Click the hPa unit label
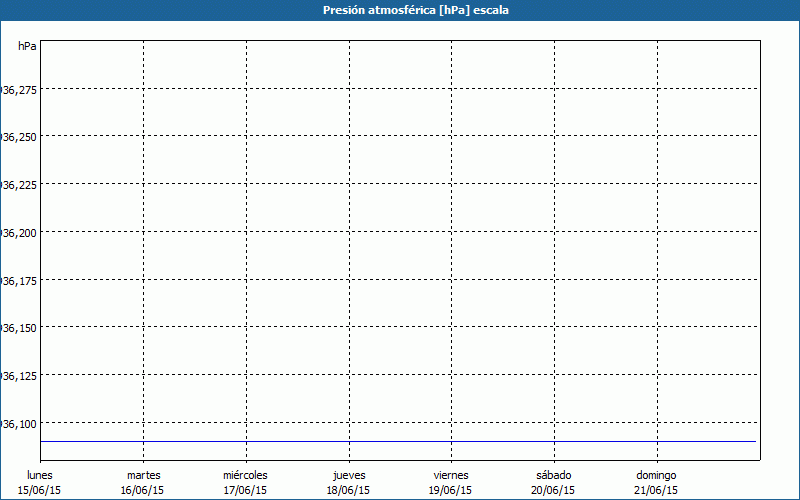 27,47
